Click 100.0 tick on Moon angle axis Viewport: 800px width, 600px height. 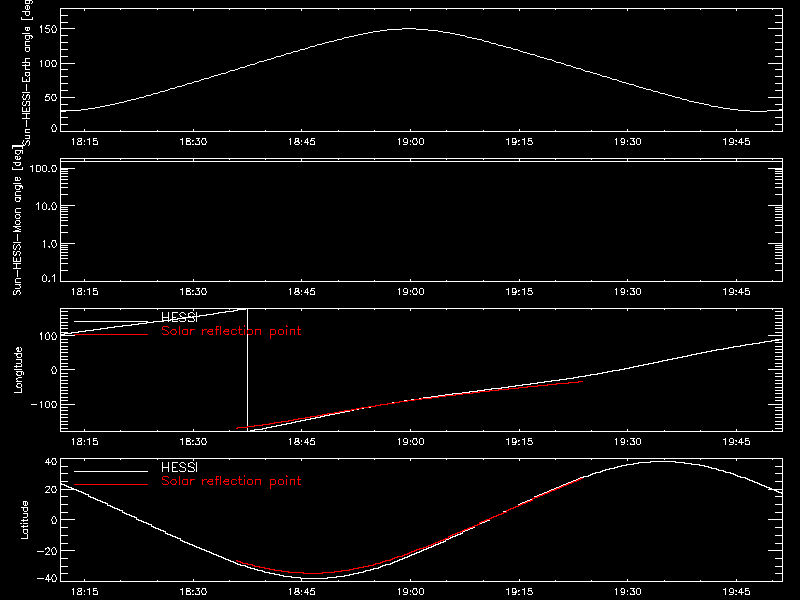43,169
